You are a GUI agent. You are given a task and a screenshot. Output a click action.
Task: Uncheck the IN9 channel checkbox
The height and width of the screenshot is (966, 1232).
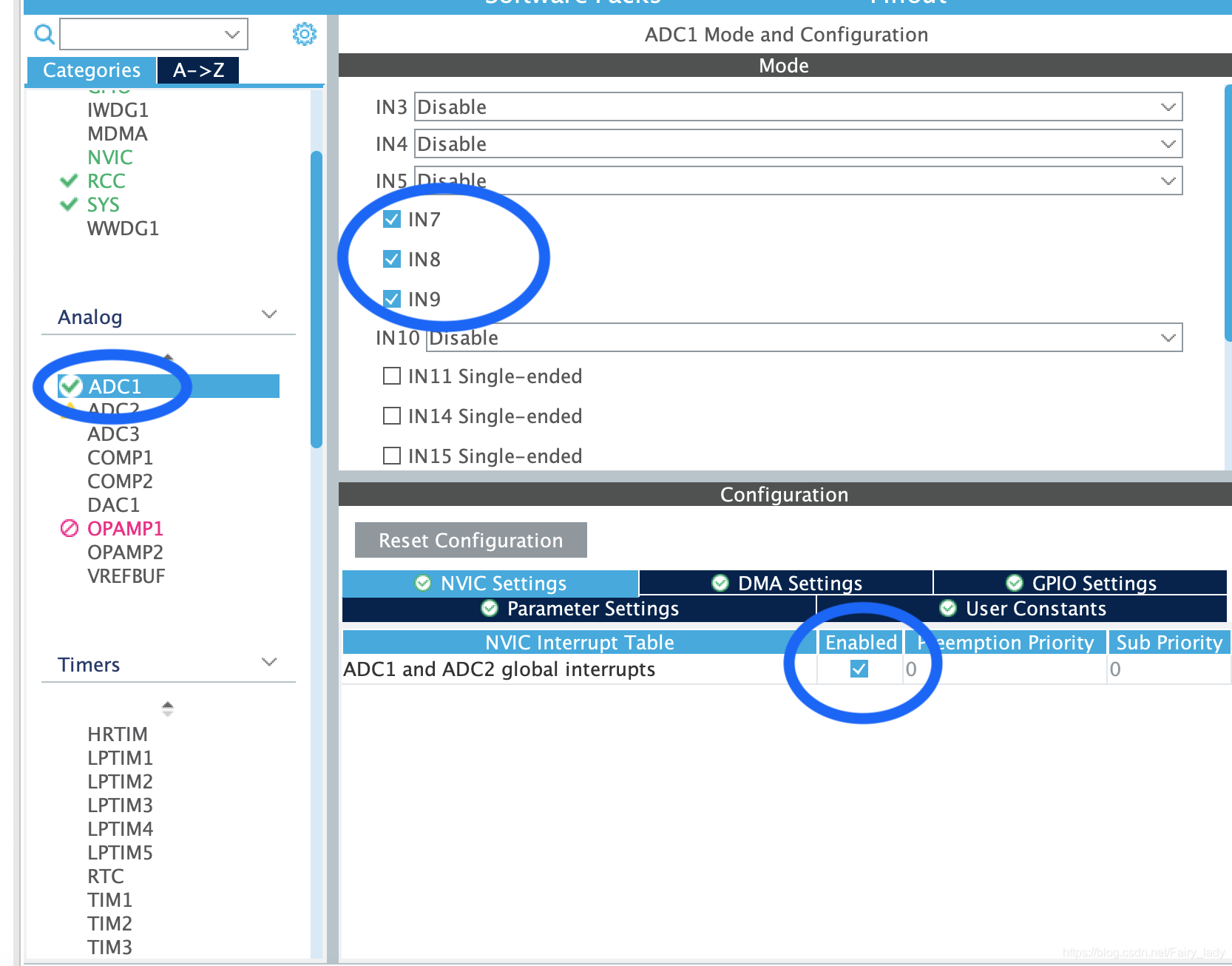pyautogui.click(x=392, y=299)
